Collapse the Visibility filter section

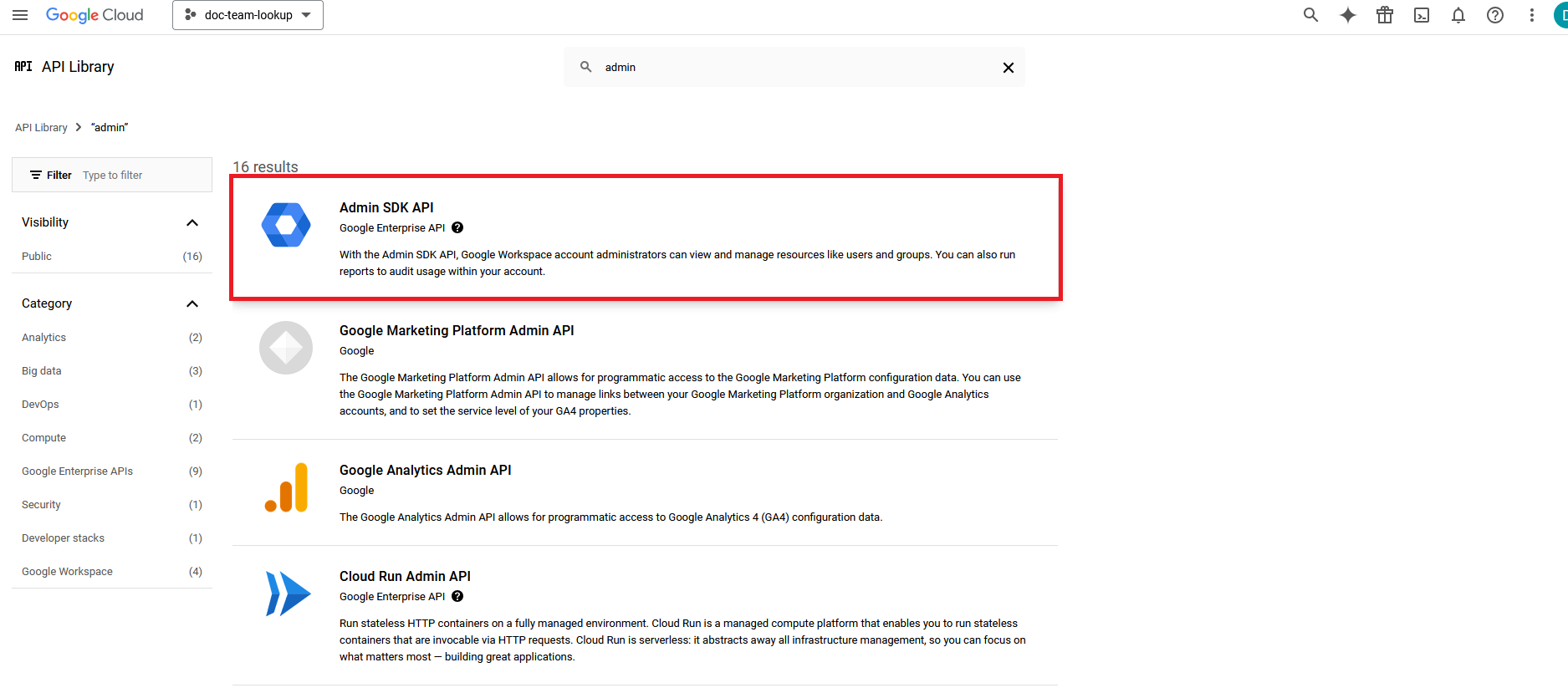tap(192, 222)
